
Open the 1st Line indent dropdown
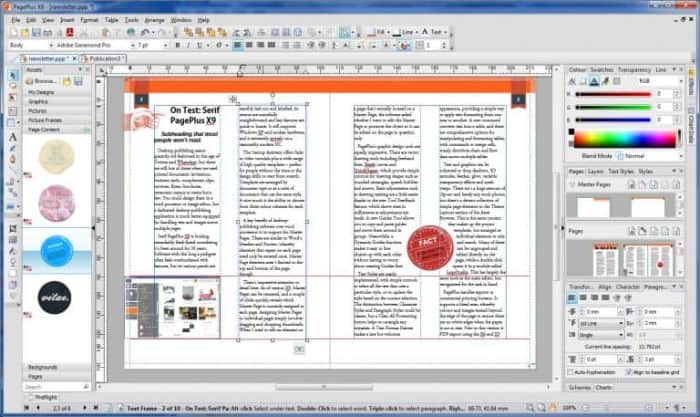pos(601,323)
